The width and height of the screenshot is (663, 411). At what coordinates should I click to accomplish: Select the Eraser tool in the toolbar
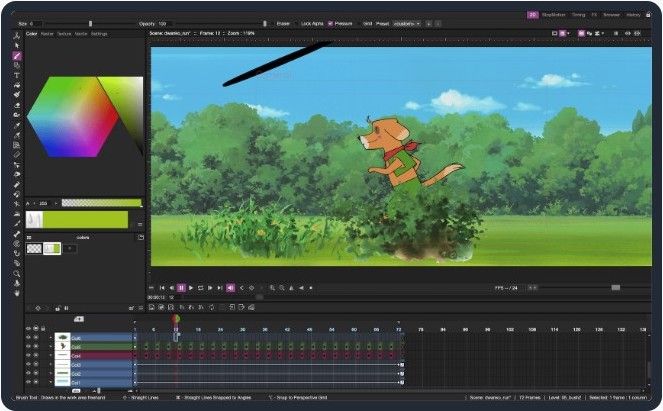16,105
